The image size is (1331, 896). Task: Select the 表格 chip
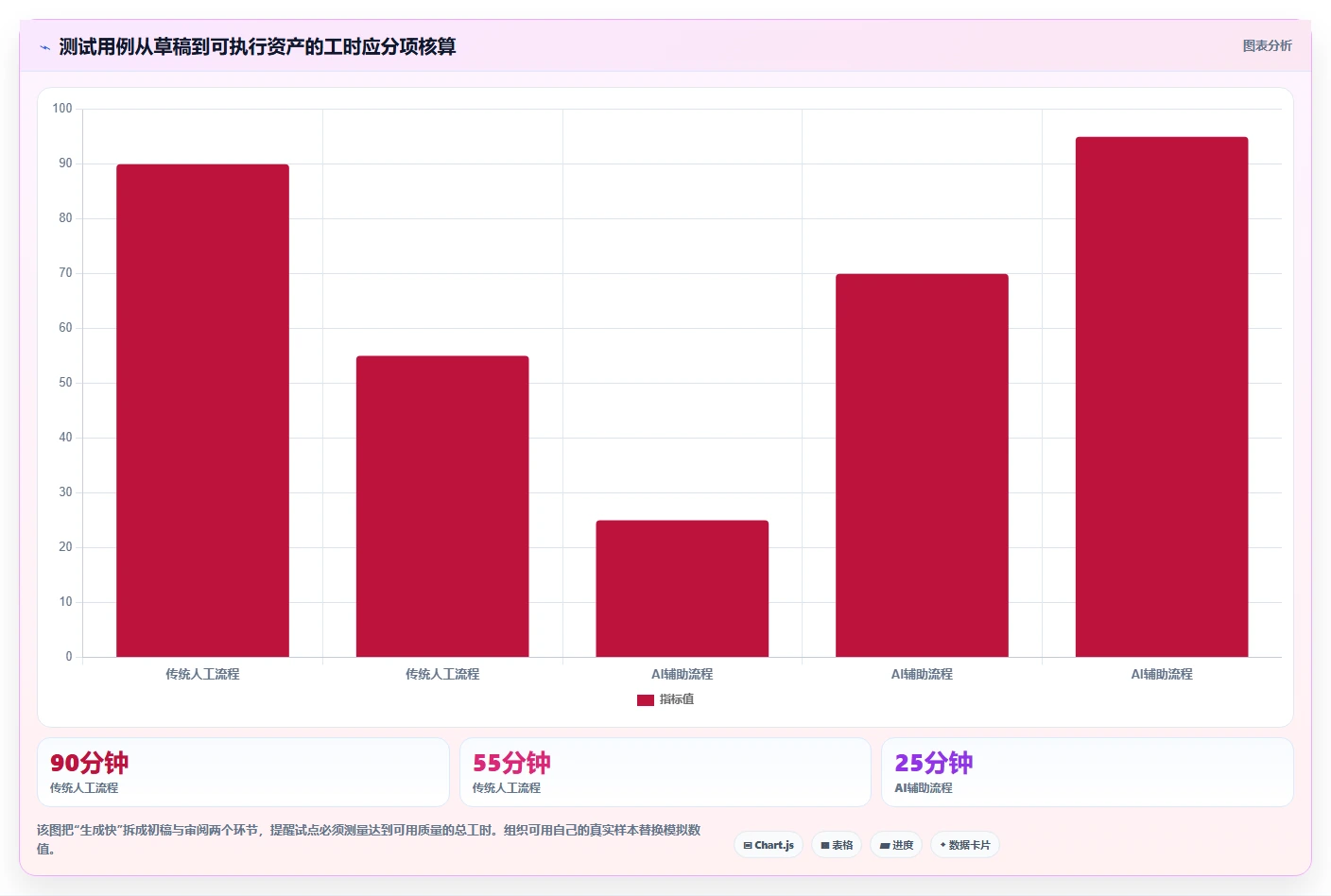(837, 845)
